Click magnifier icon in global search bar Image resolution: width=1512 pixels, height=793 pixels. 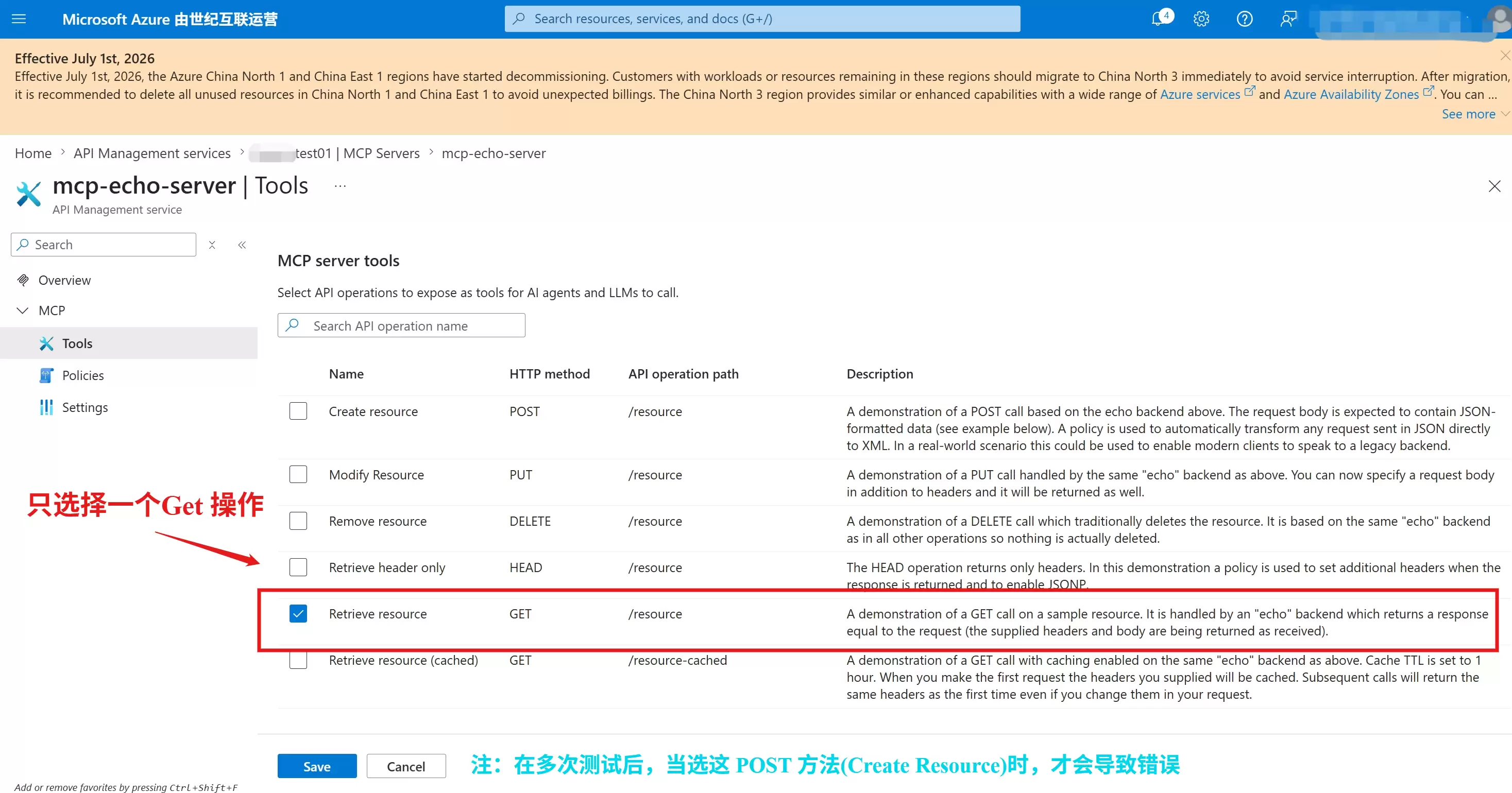[518, 19]
